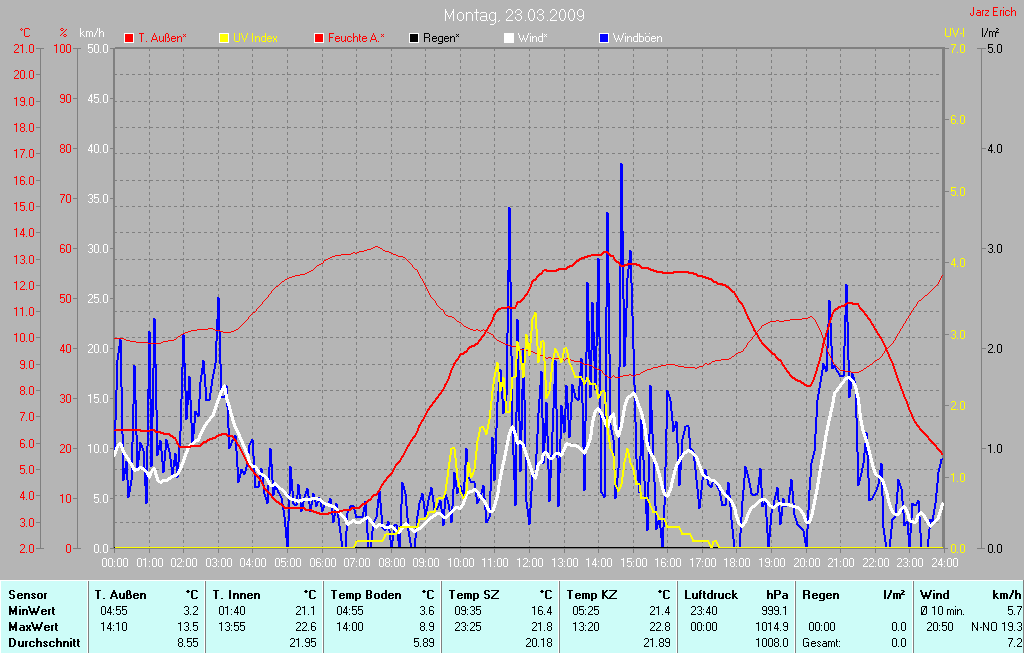
Task: Click the Durchschnitt row label
Action: tap(44, 643)
